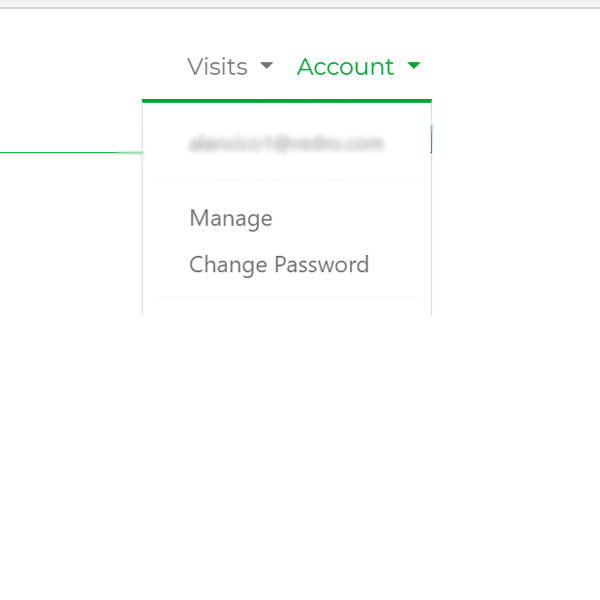This screenshot has height=600, width=600.
Task: Choose Change Password in the dropdown
Action: point(279,265)
